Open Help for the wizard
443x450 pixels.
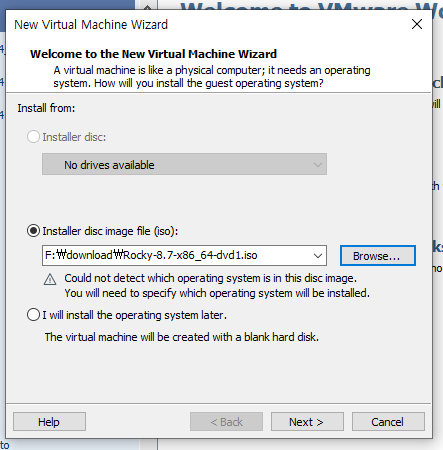(49, 422)
